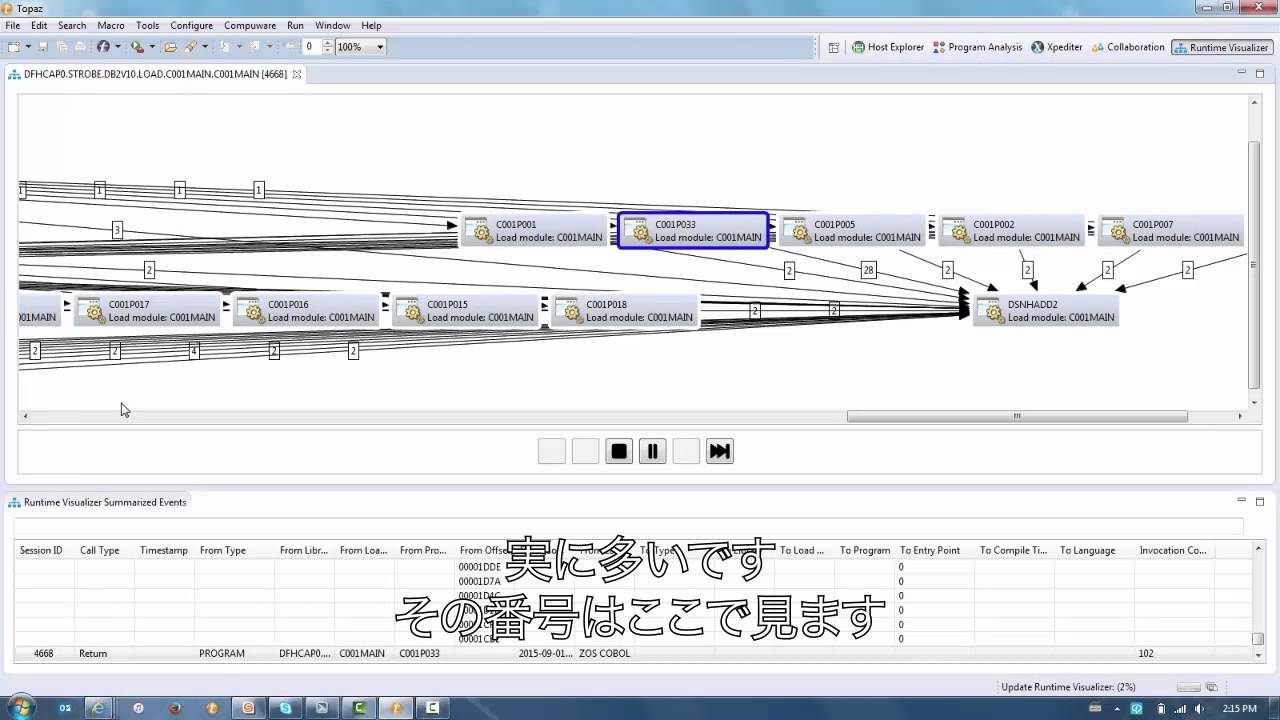Click the skip to end button
This screenshot has height=720, width=1280.
click(720, 451)
